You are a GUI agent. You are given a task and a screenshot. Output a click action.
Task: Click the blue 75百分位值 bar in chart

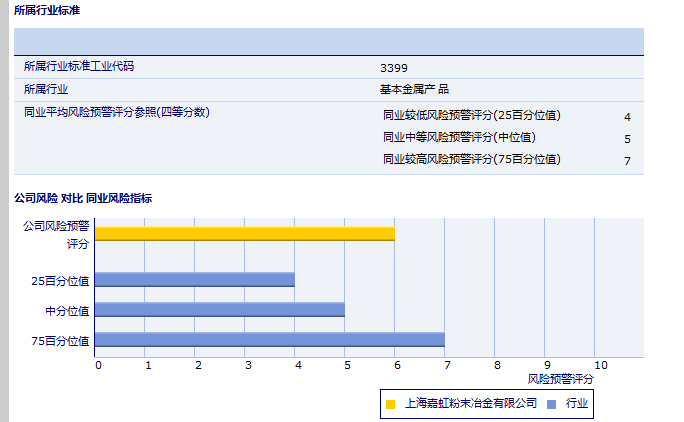click(x=270, y=340)
